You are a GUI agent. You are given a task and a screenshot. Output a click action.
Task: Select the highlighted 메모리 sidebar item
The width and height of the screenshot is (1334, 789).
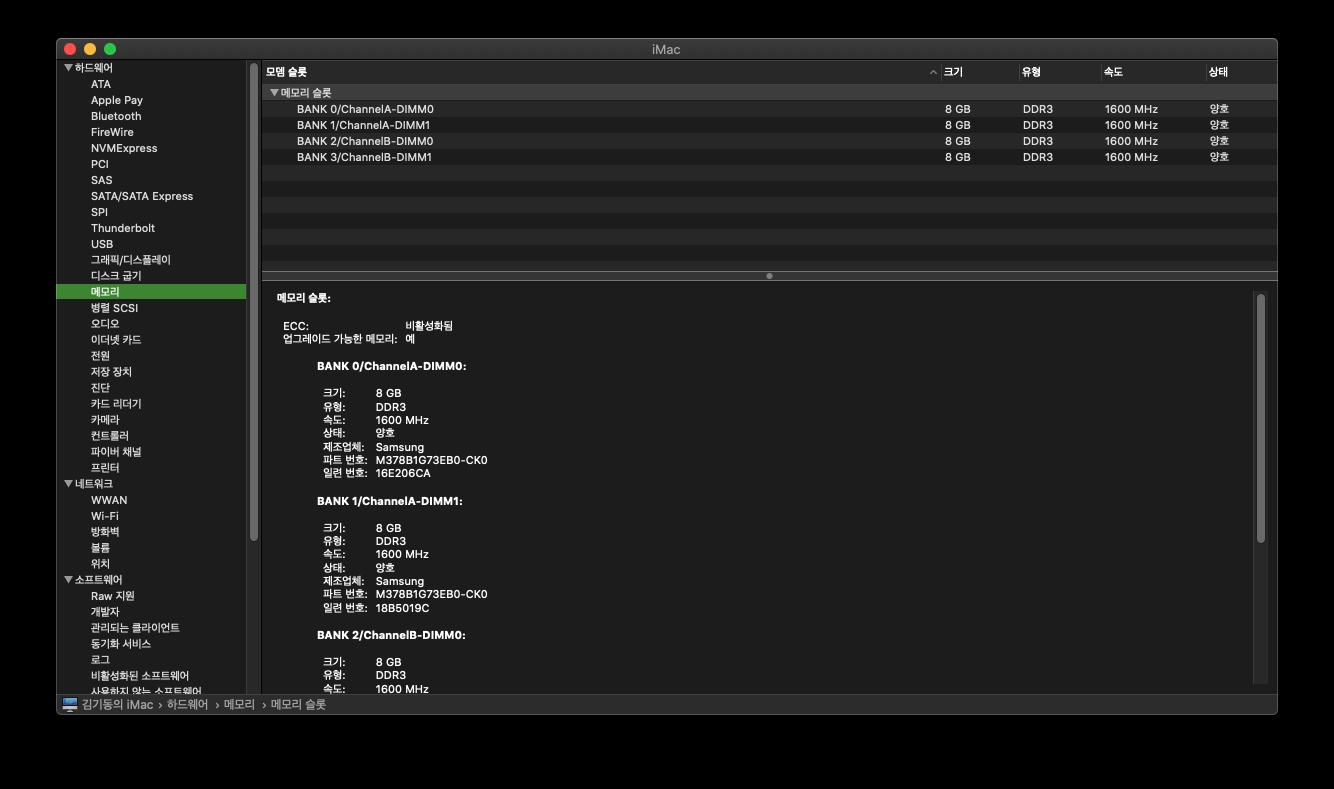click(151, 292)
